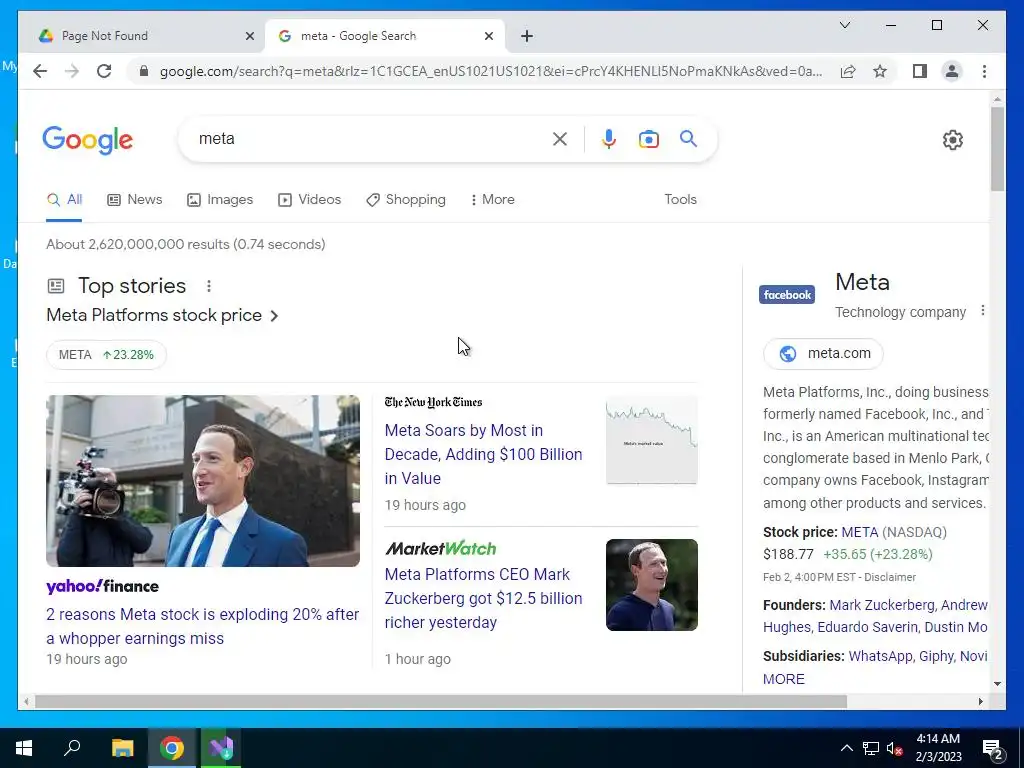Click the scroll down arrow
Image resolution: width=1024 pixels, height=768 pixels.
pos(997,684)
